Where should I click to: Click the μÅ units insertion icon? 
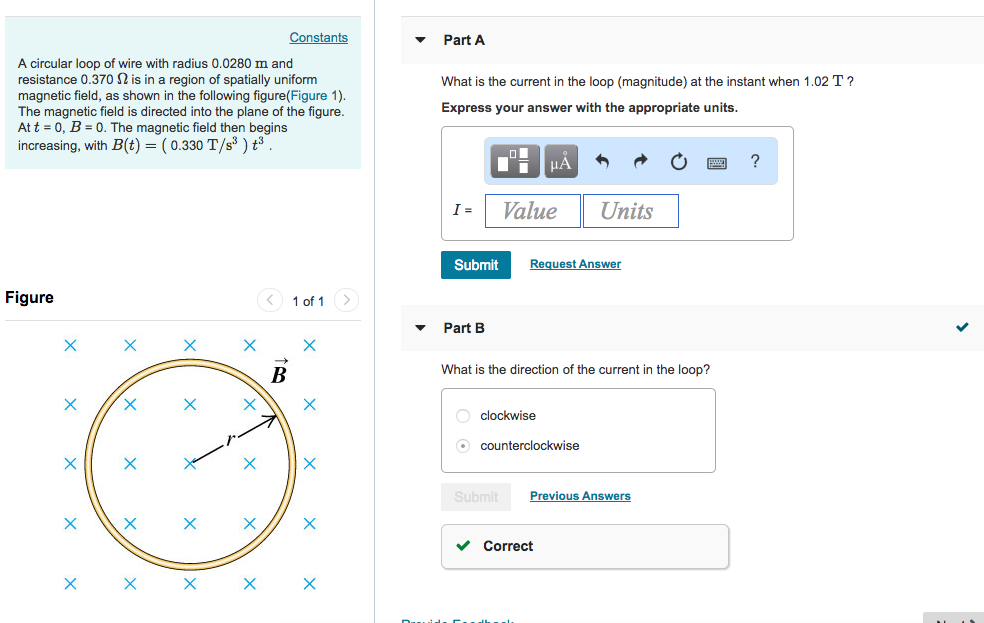coord(560,161)
